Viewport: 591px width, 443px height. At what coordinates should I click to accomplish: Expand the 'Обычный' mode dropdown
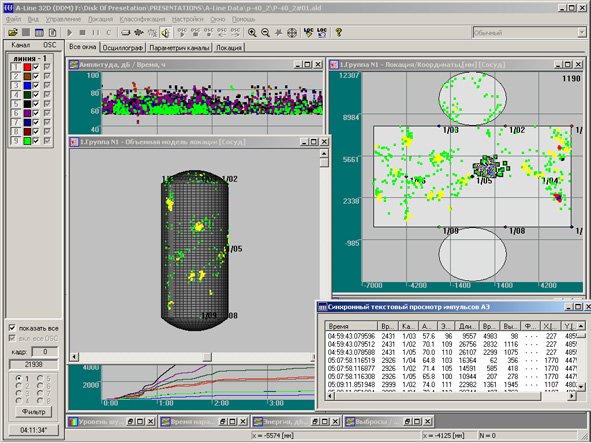581,33
